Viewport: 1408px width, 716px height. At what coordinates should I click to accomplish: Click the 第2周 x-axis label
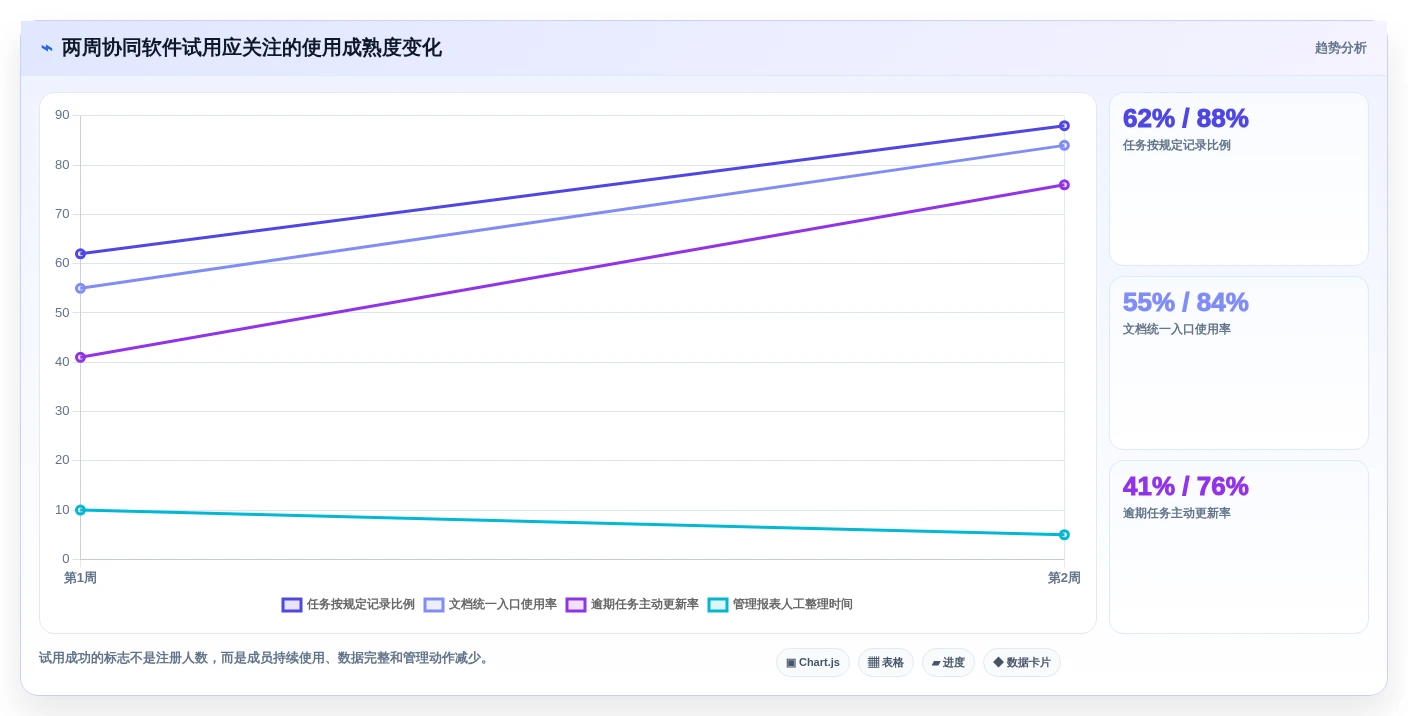pyautogui.click(x=1064, y=578)
